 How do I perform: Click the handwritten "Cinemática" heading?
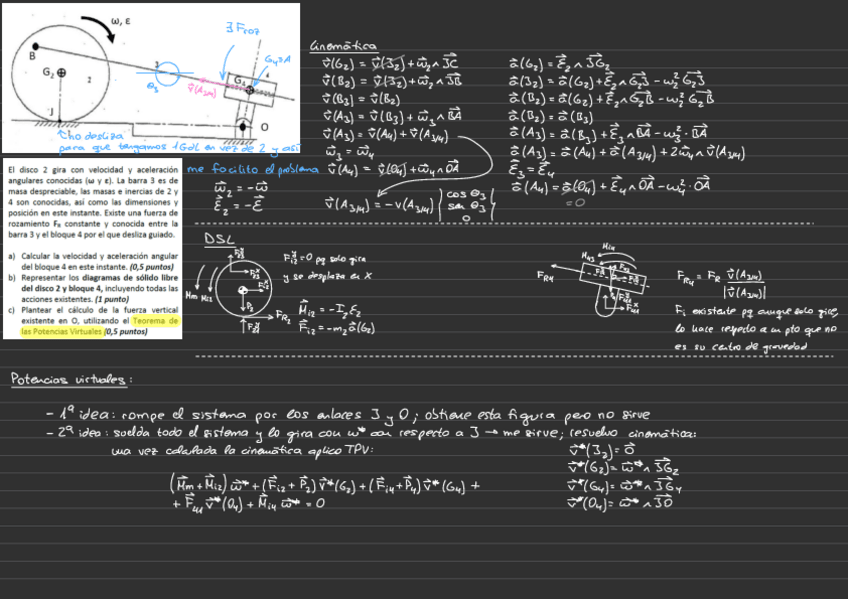(x=343, y=46)
